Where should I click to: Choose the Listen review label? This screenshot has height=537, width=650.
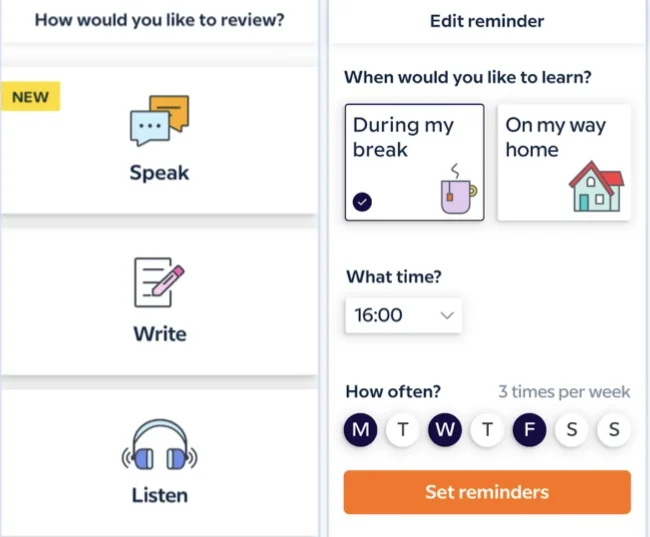tap(160, 495)
